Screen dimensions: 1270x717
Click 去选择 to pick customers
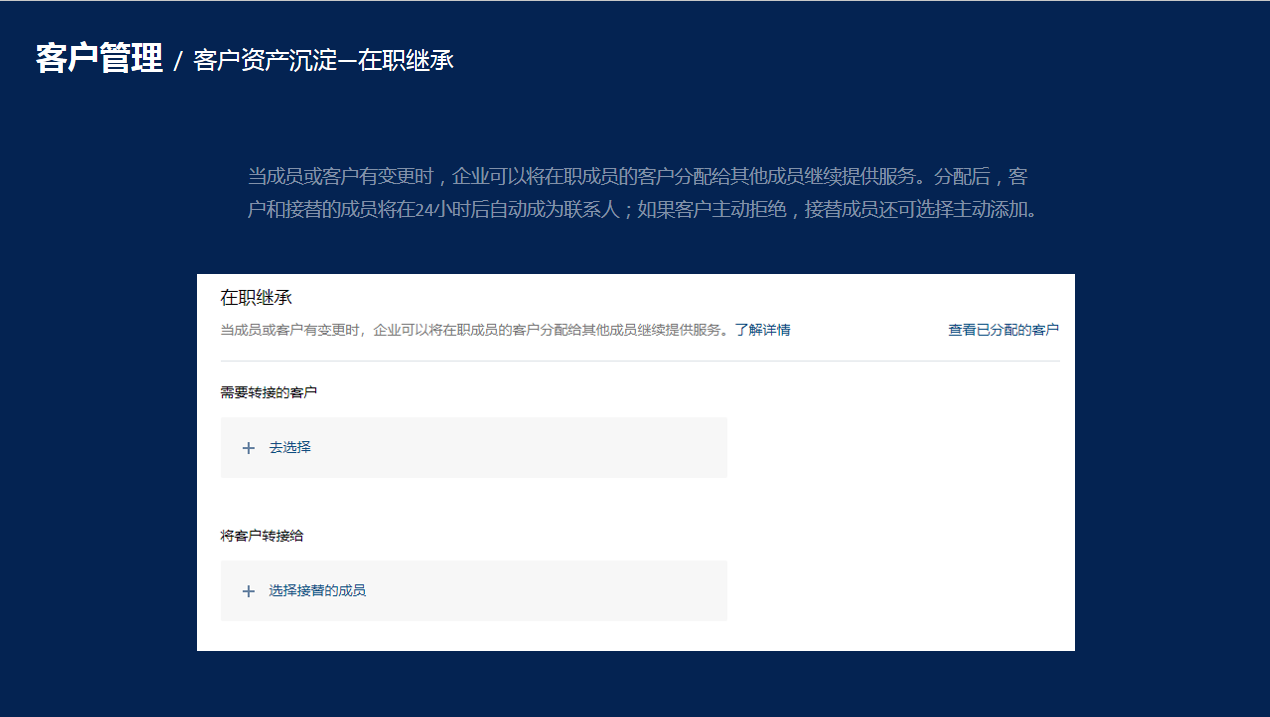pyautogui.click(x=290, y=448)
